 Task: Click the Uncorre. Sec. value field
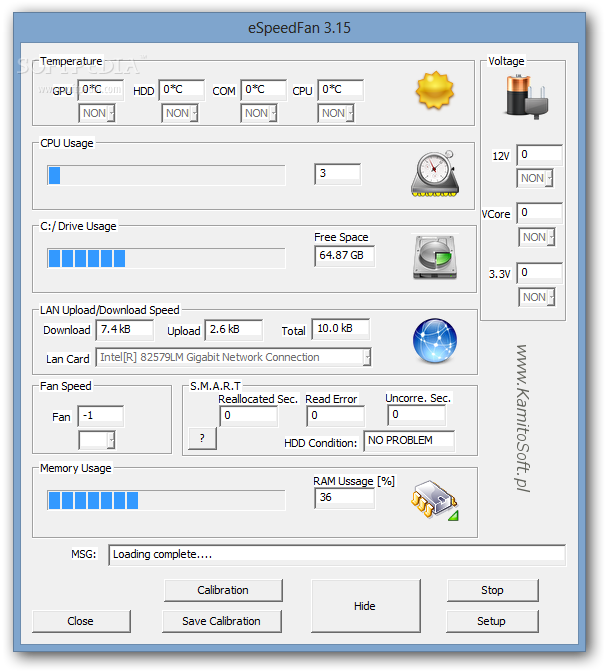click(417, 415)
